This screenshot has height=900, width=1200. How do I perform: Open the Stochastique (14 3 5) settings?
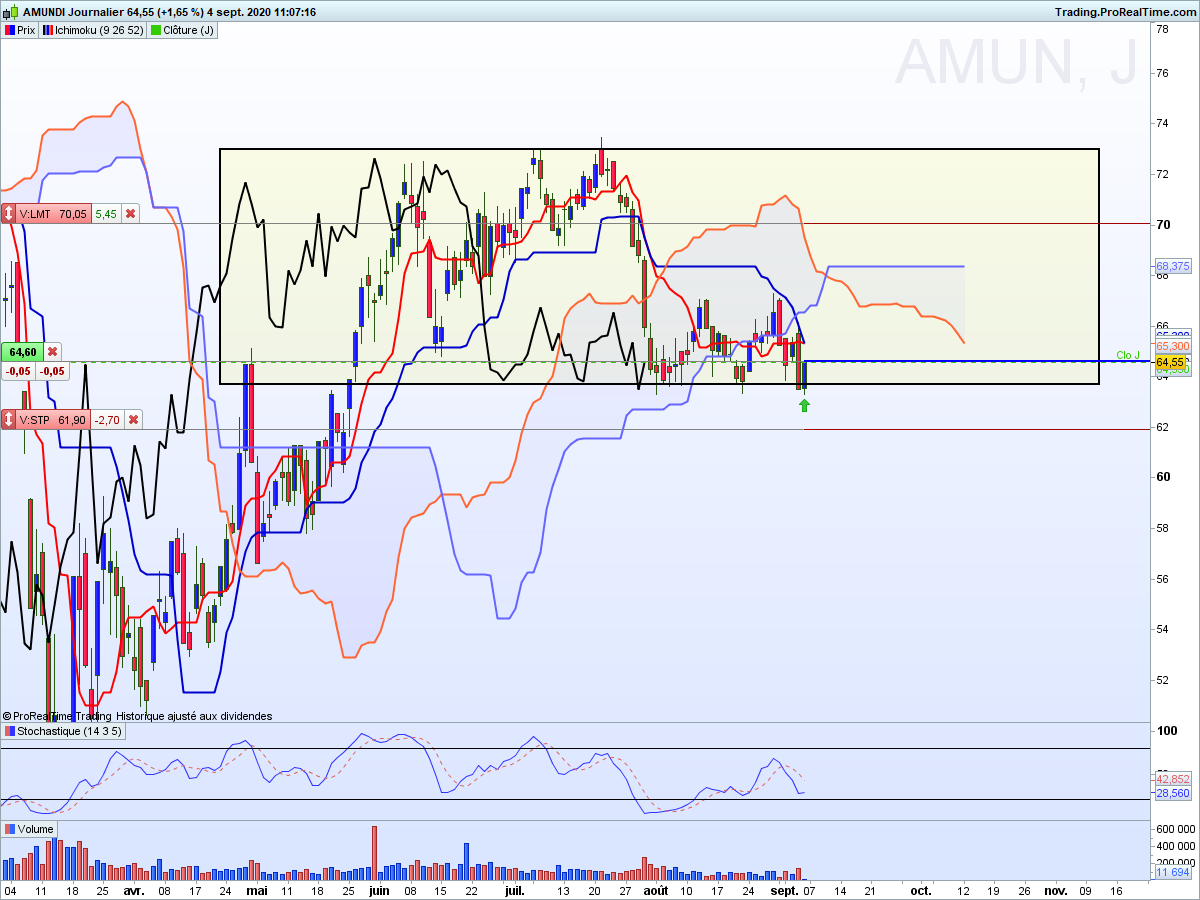pyautogui.click(x=64, y=731)
